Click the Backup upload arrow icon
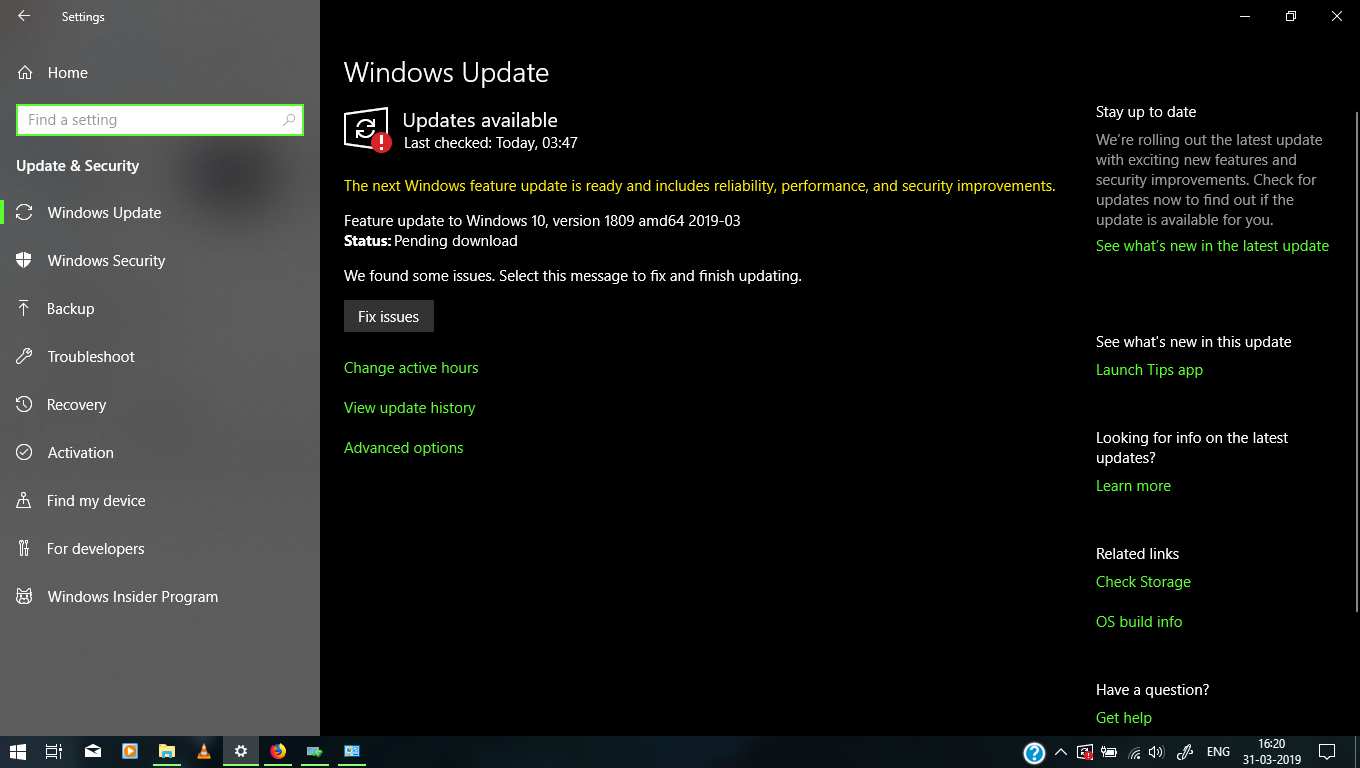Image resolution: width=1360 pixels, height=768 pixels. click(x=24, y=309)
